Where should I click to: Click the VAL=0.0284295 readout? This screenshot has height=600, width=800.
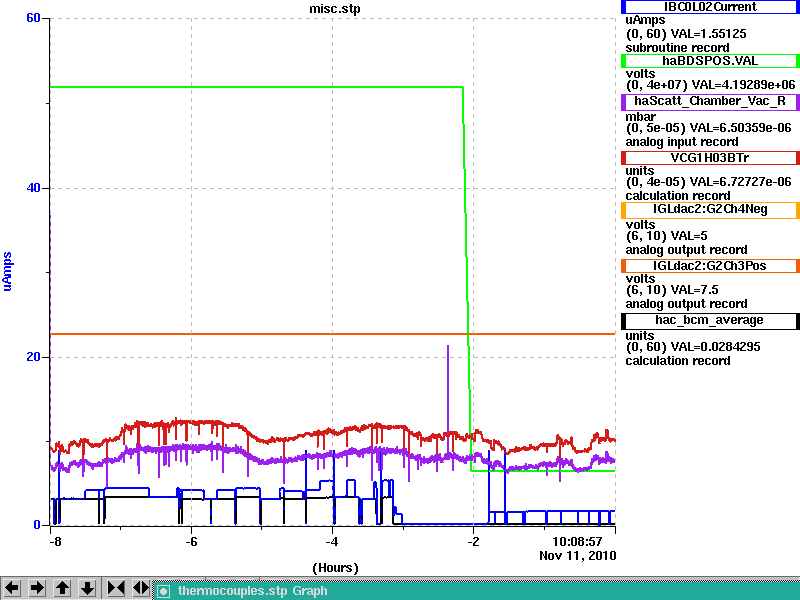click(715, 347)
